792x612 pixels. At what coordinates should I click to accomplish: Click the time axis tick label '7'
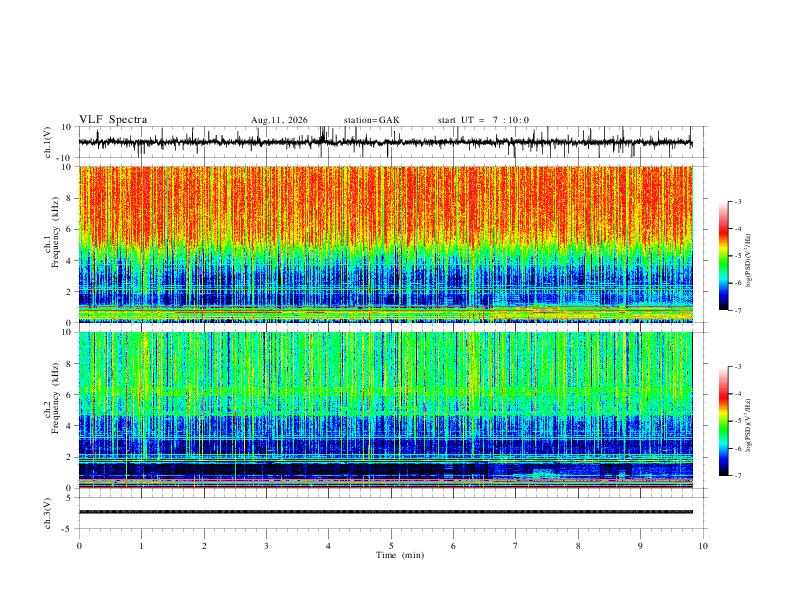click(x=516, y=546)
